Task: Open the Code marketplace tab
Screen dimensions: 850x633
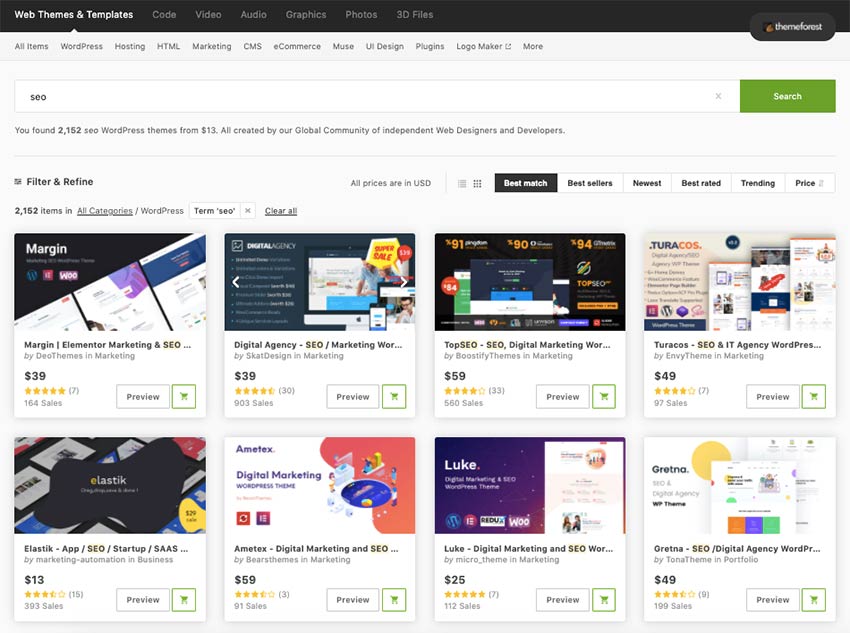Action: pos(164,15)
